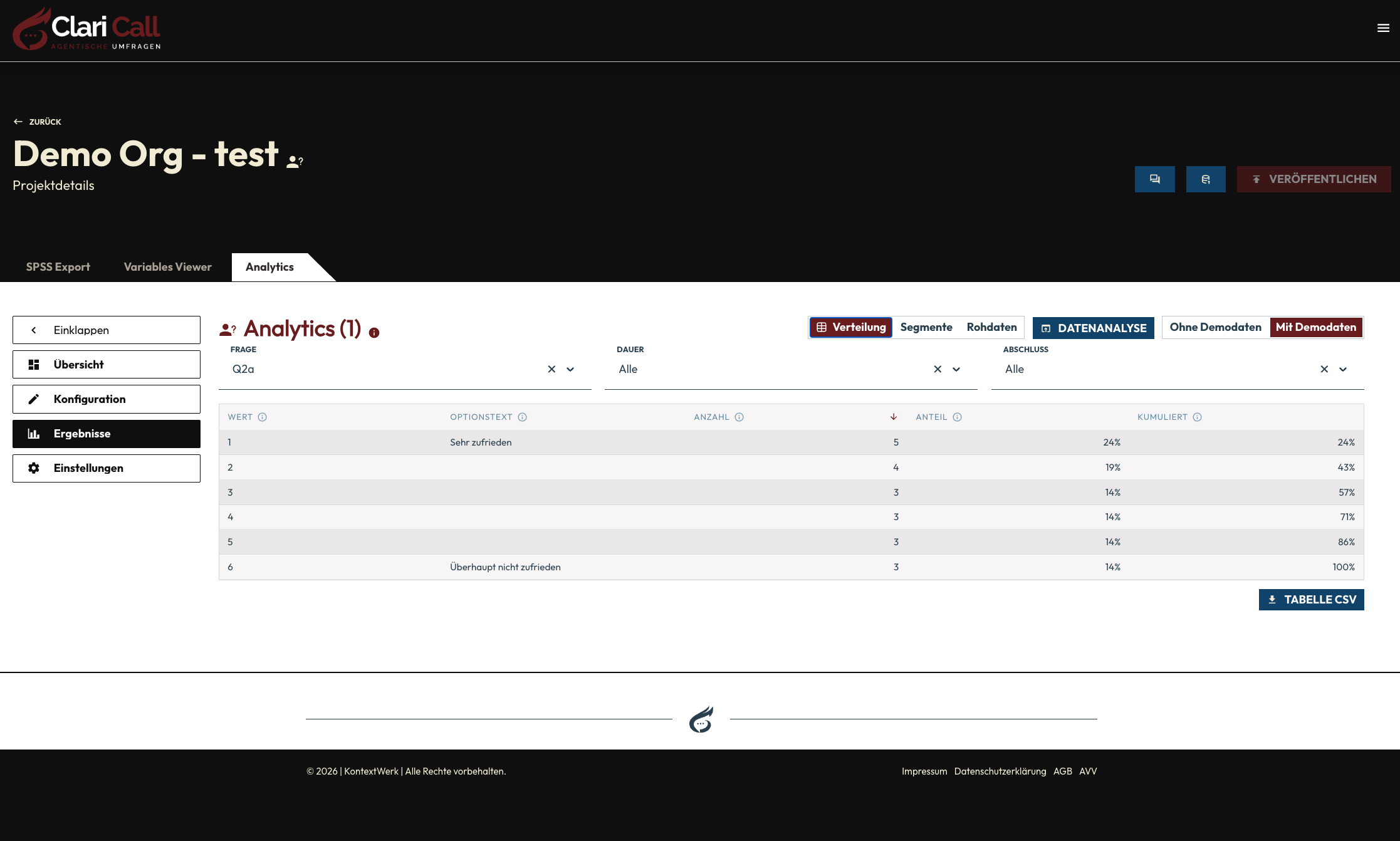Image resolution: width=1400 pixels, height=841 pixels.
Task: Open the SPSS Export tab
Action: 58,266
